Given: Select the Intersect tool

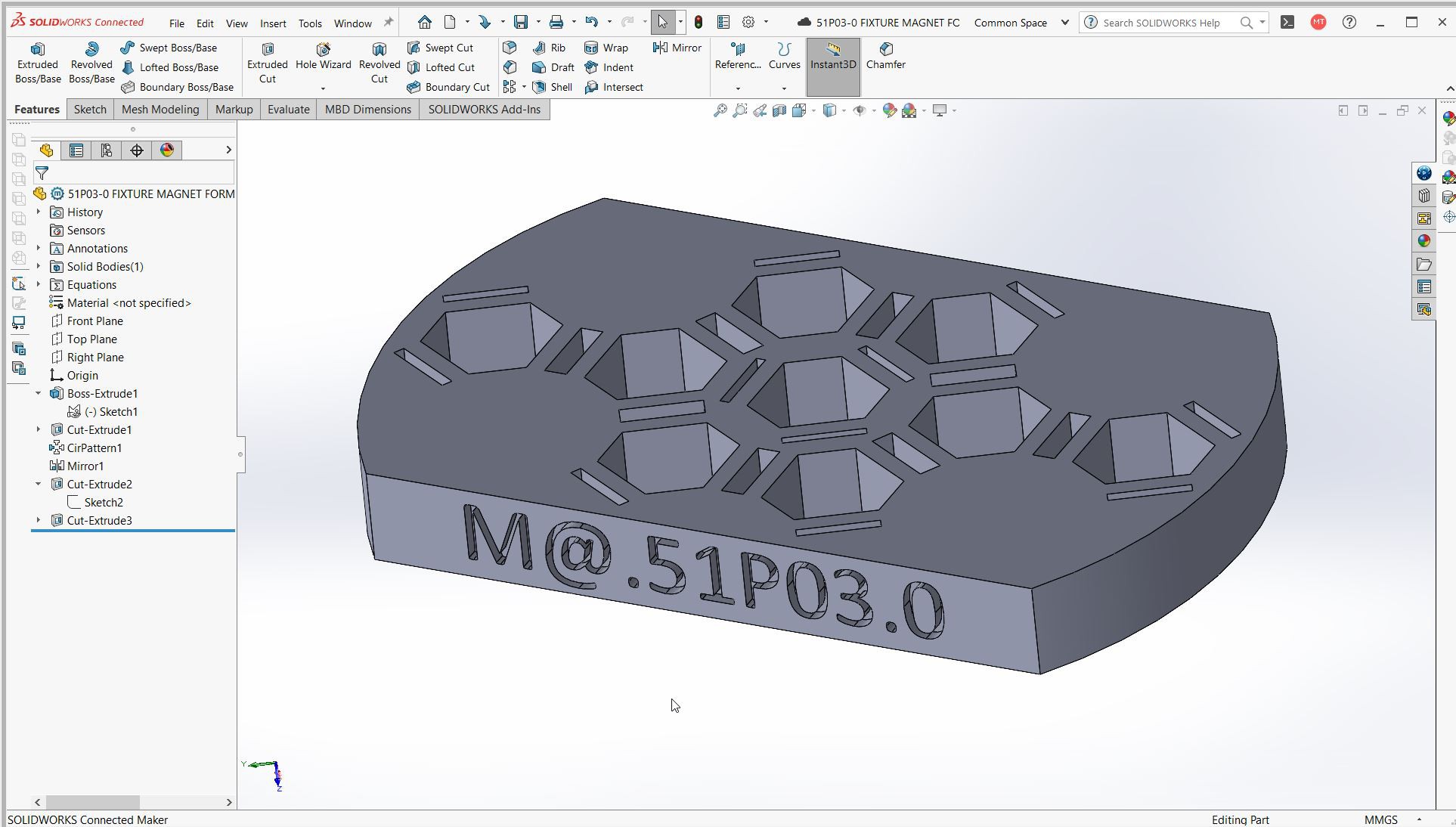Looking at the screenshot, I should (614, 87).
